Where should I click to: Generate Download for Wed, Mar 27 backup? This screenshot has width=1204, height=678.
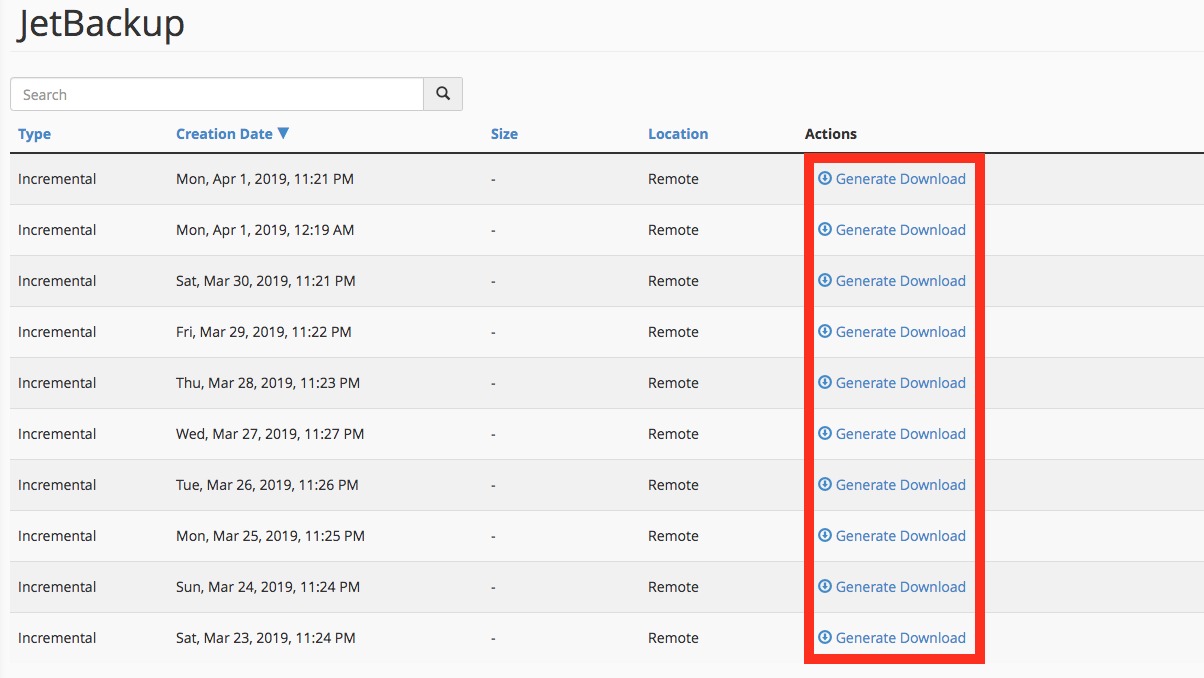(x=901, y=434)
